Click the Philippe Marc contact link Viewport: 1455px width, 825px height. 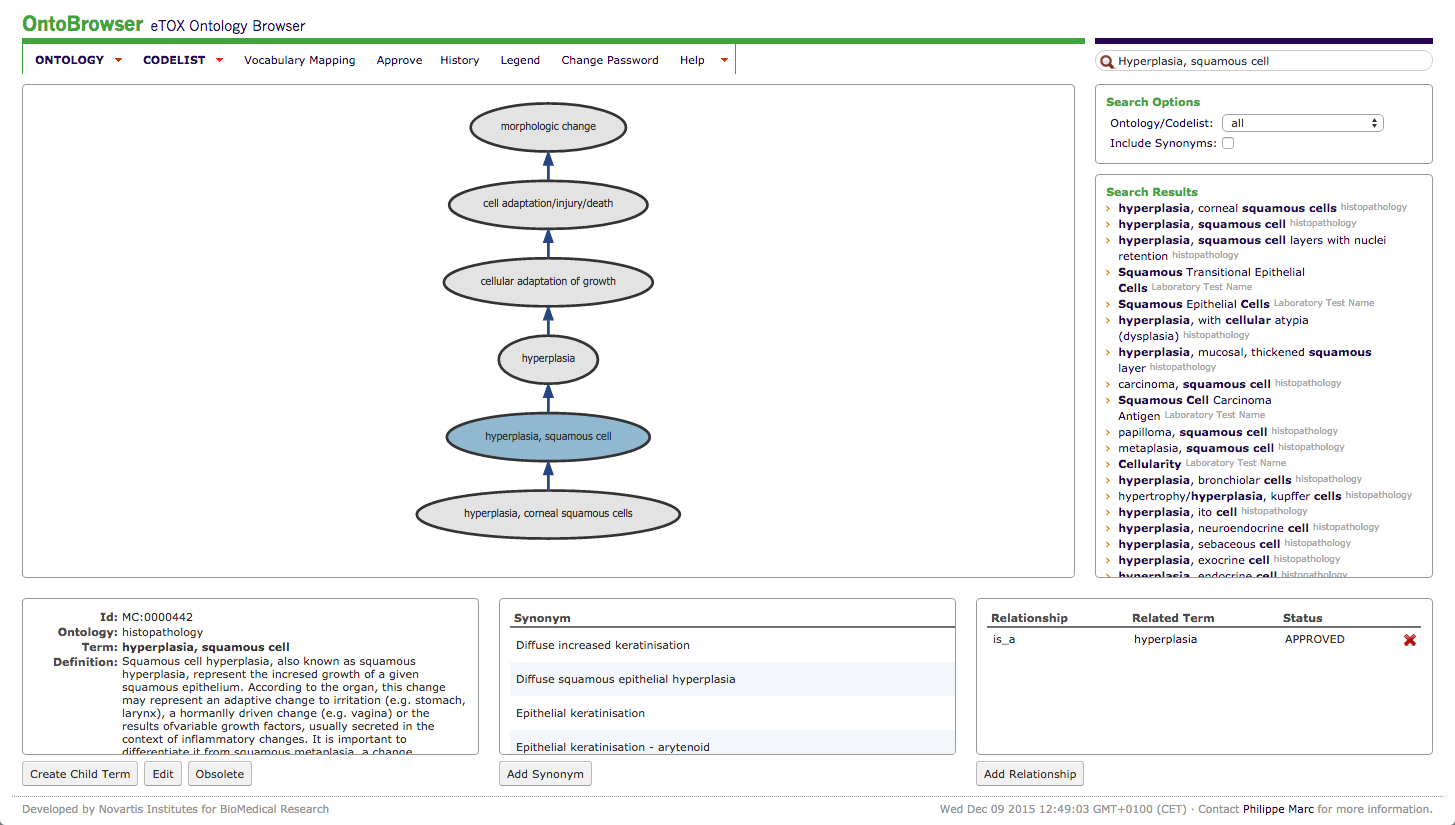[x=1278, y=809]
